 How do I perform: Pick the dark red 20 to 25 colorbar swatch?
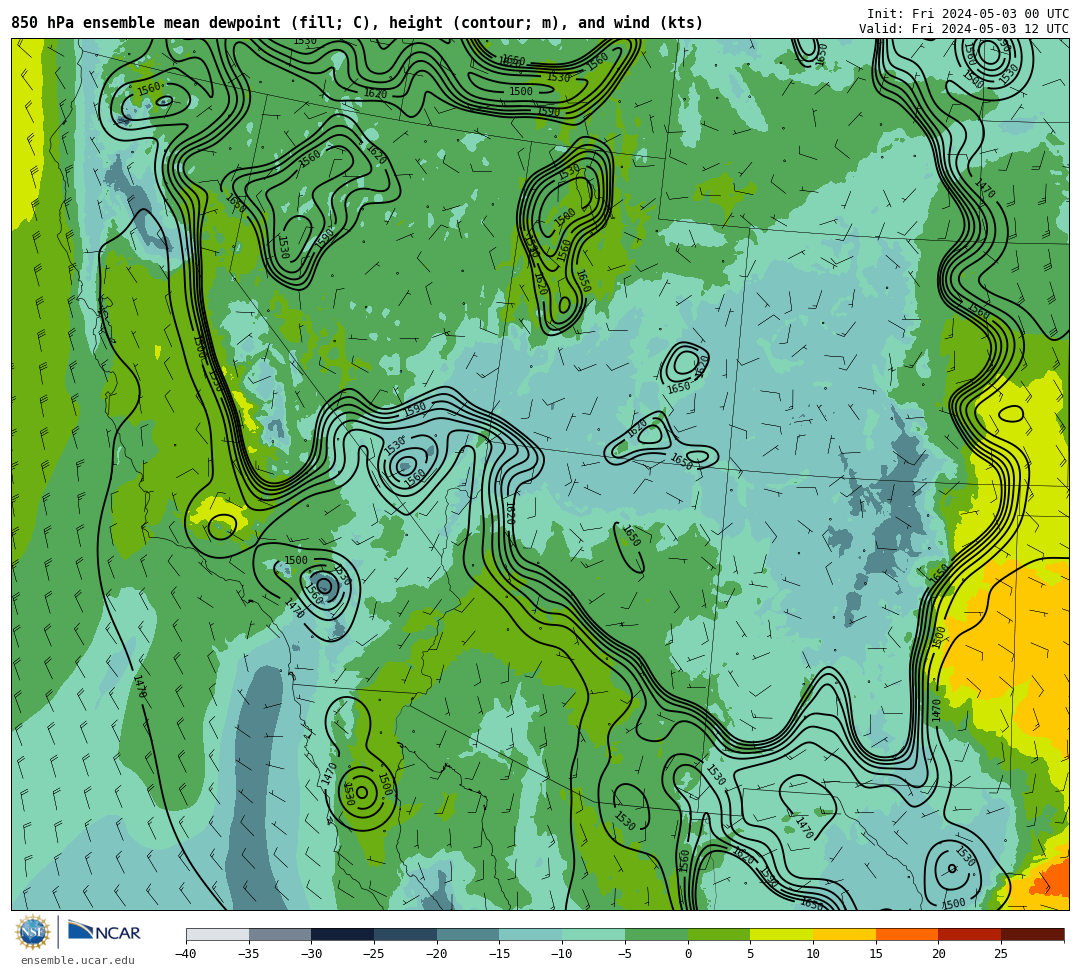pos(970,934)
